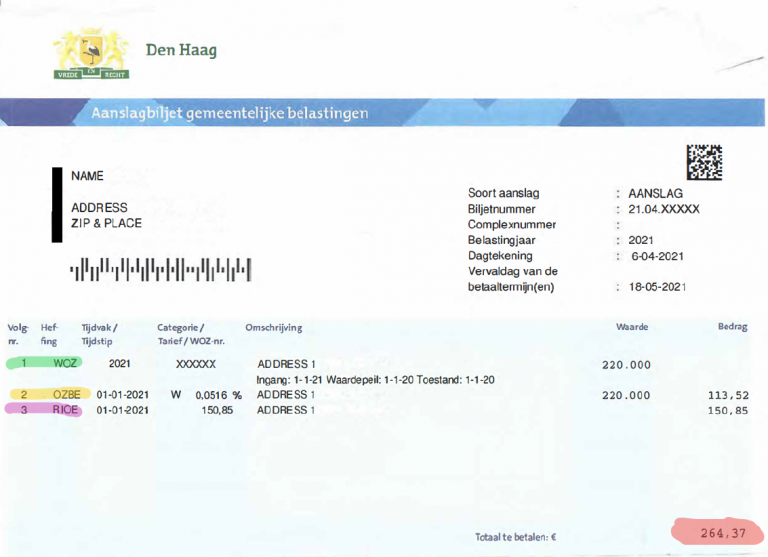
Task: Click the 'Aanslagbiljet gemeentelijke belastingen' banner heading
Action: pyautogui.click(x=230, y=113)
